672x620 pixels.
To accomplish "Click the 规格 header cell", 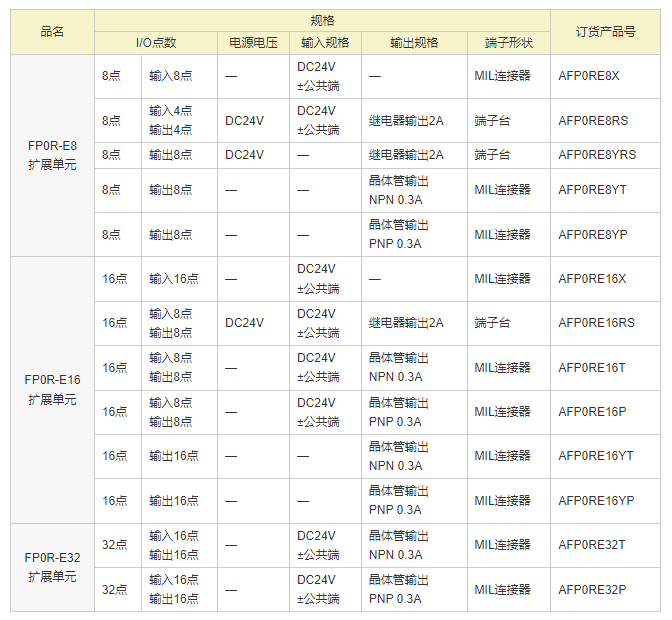I will [322, 21].
